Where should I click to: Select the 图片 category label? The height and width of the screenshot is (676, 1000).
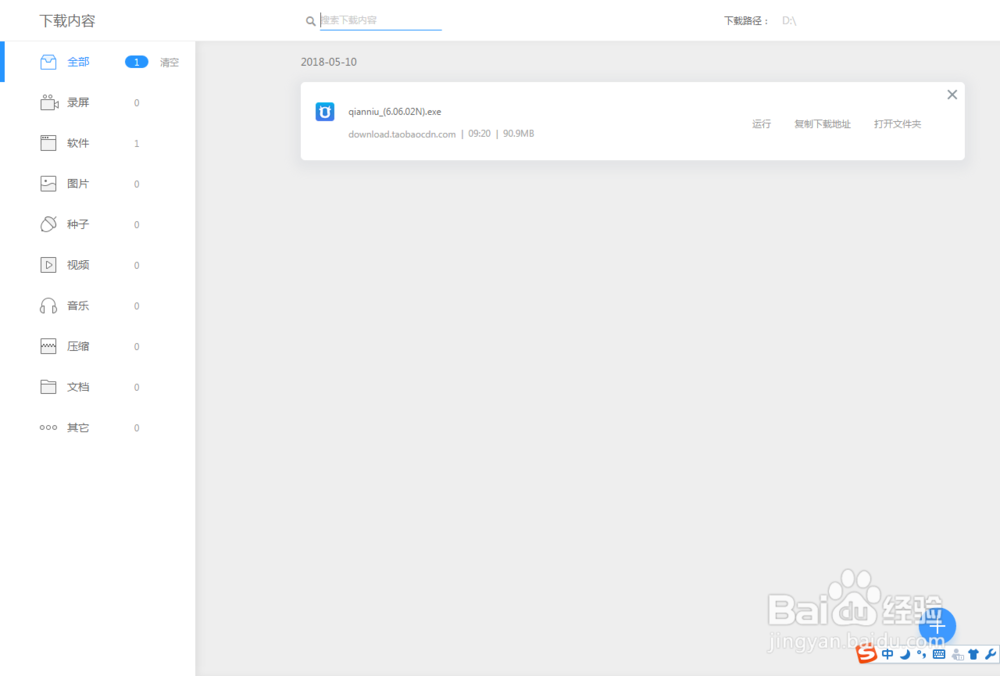coord(78,184)
